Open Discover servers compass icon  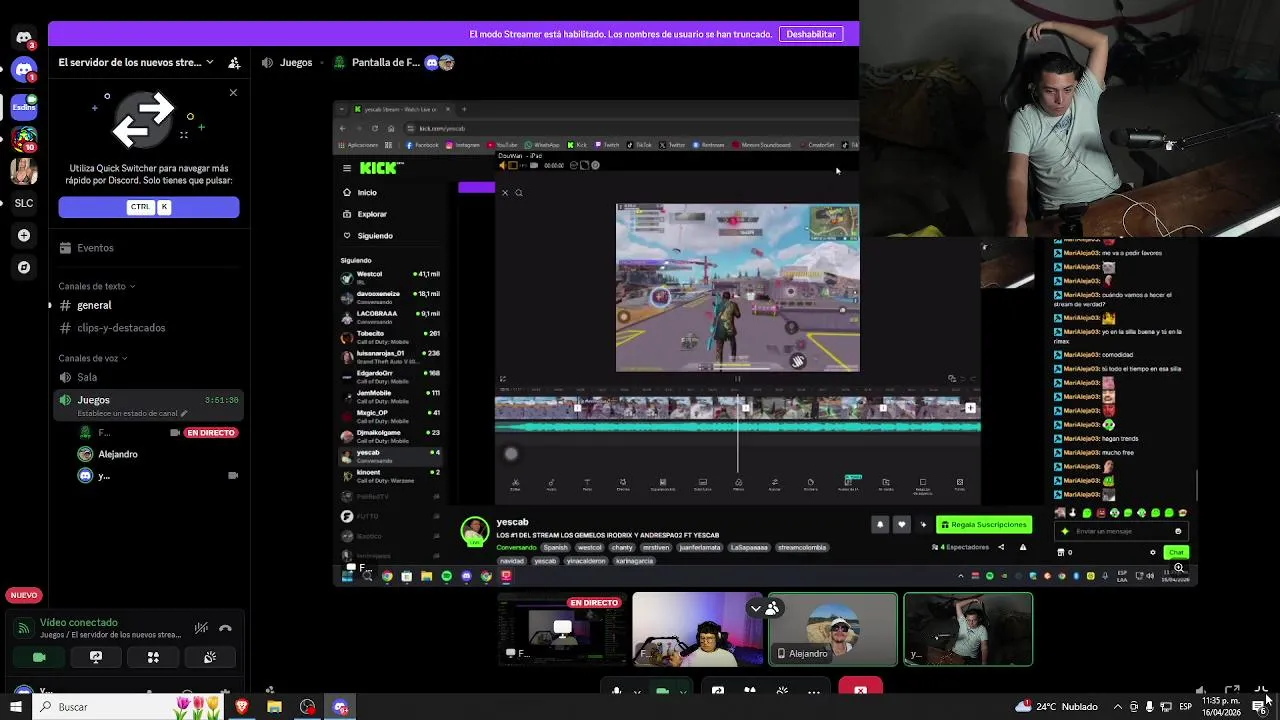click(24, 267)
